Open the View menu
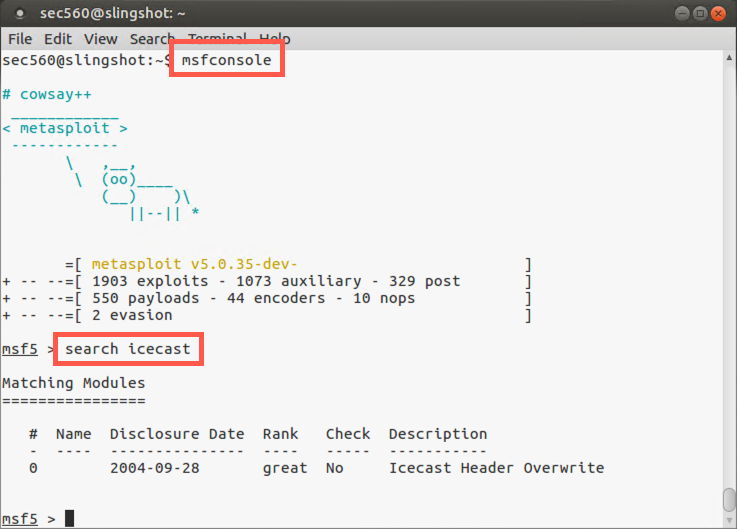 [x=101, y=39]
